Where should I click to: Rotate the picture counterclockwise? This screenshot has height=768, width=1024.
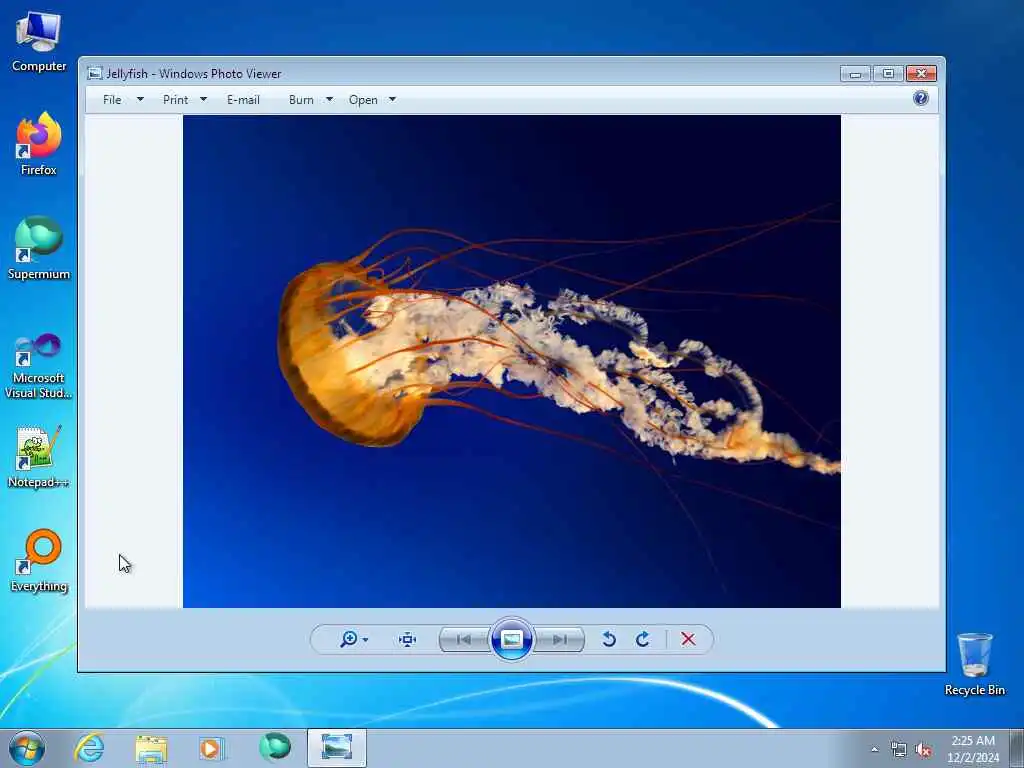click(609, 639)
